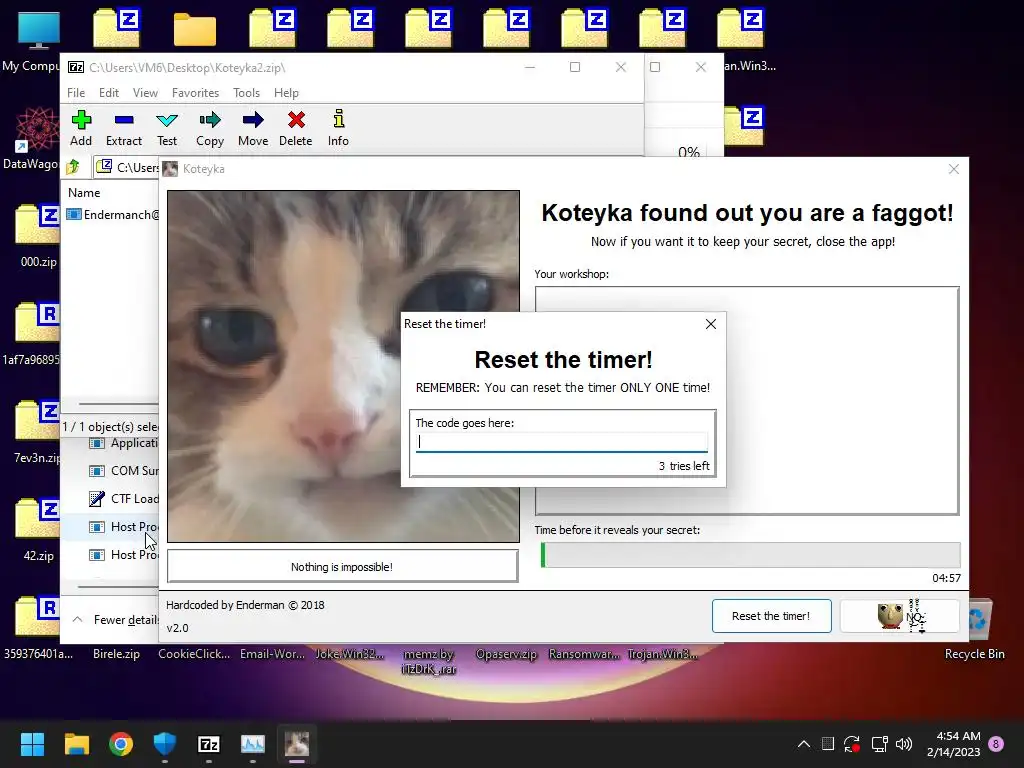Select the 1af7a96895 archive on desktop
Screen dimensions: 1024x768
click(33, 334)
